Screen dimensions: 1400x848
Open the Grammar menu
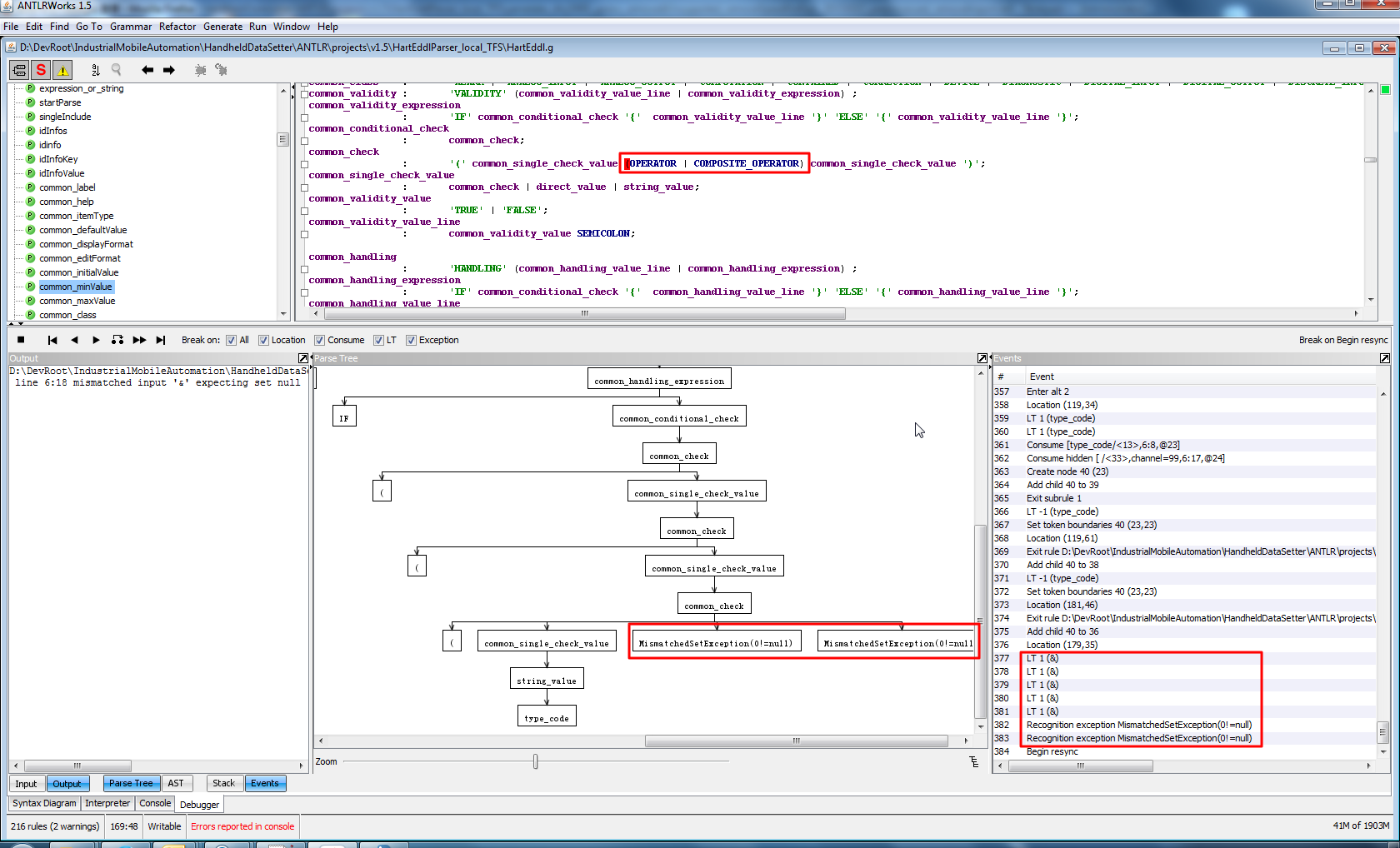pos(131,27)
